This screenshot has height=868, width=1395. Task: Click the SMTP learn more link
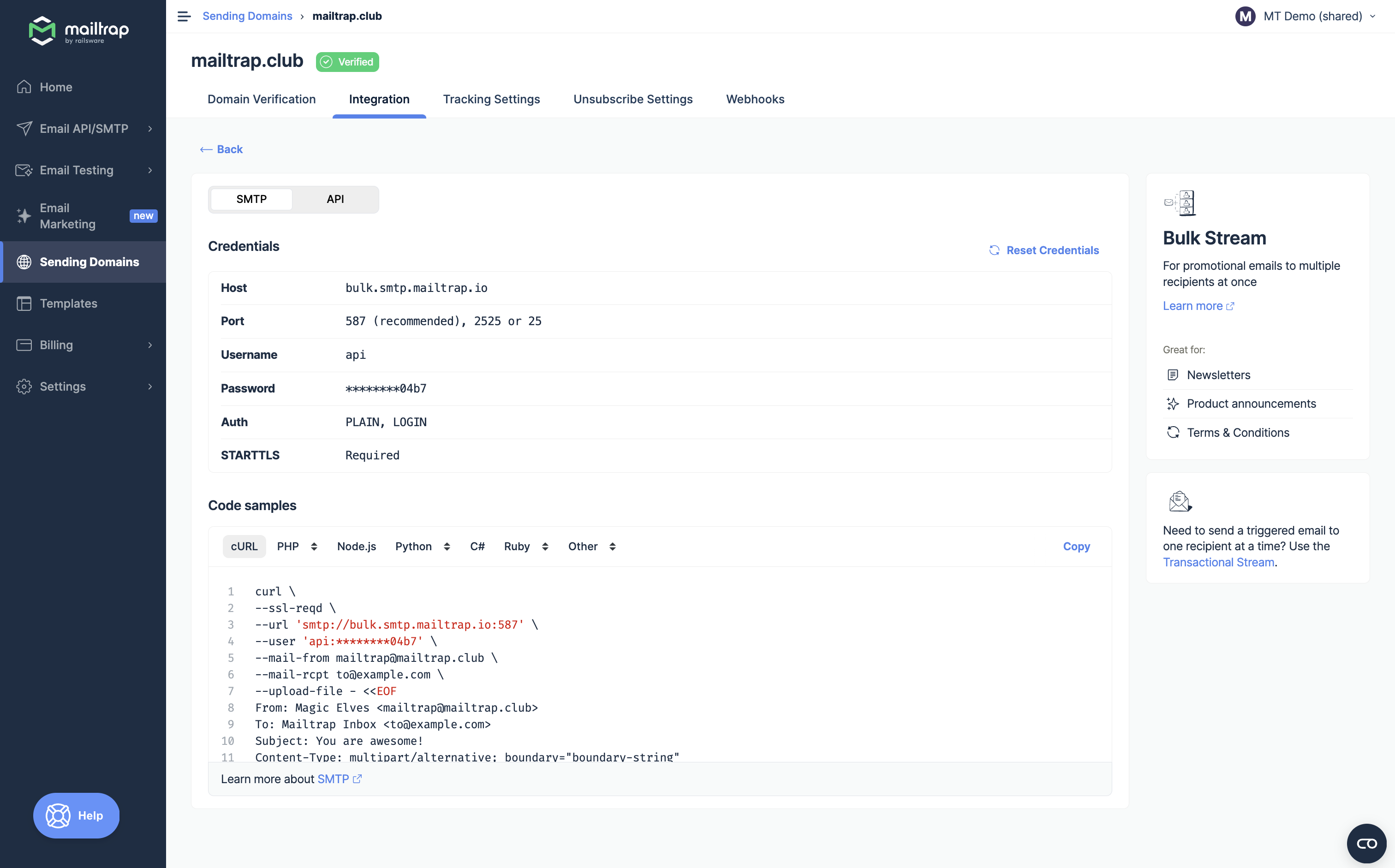(338, 778)
